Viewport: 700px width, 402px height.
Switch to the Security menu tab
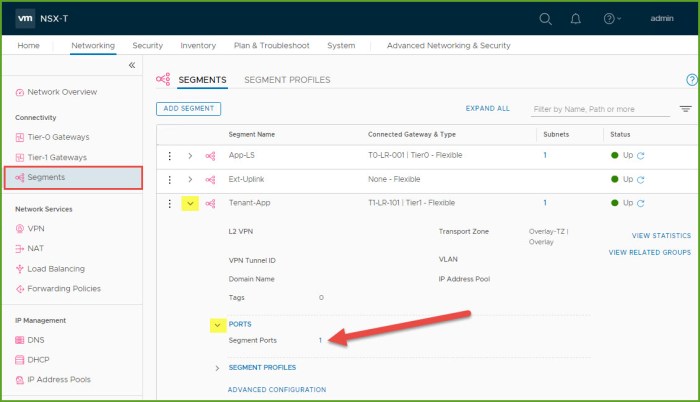[x=147, y=45]
